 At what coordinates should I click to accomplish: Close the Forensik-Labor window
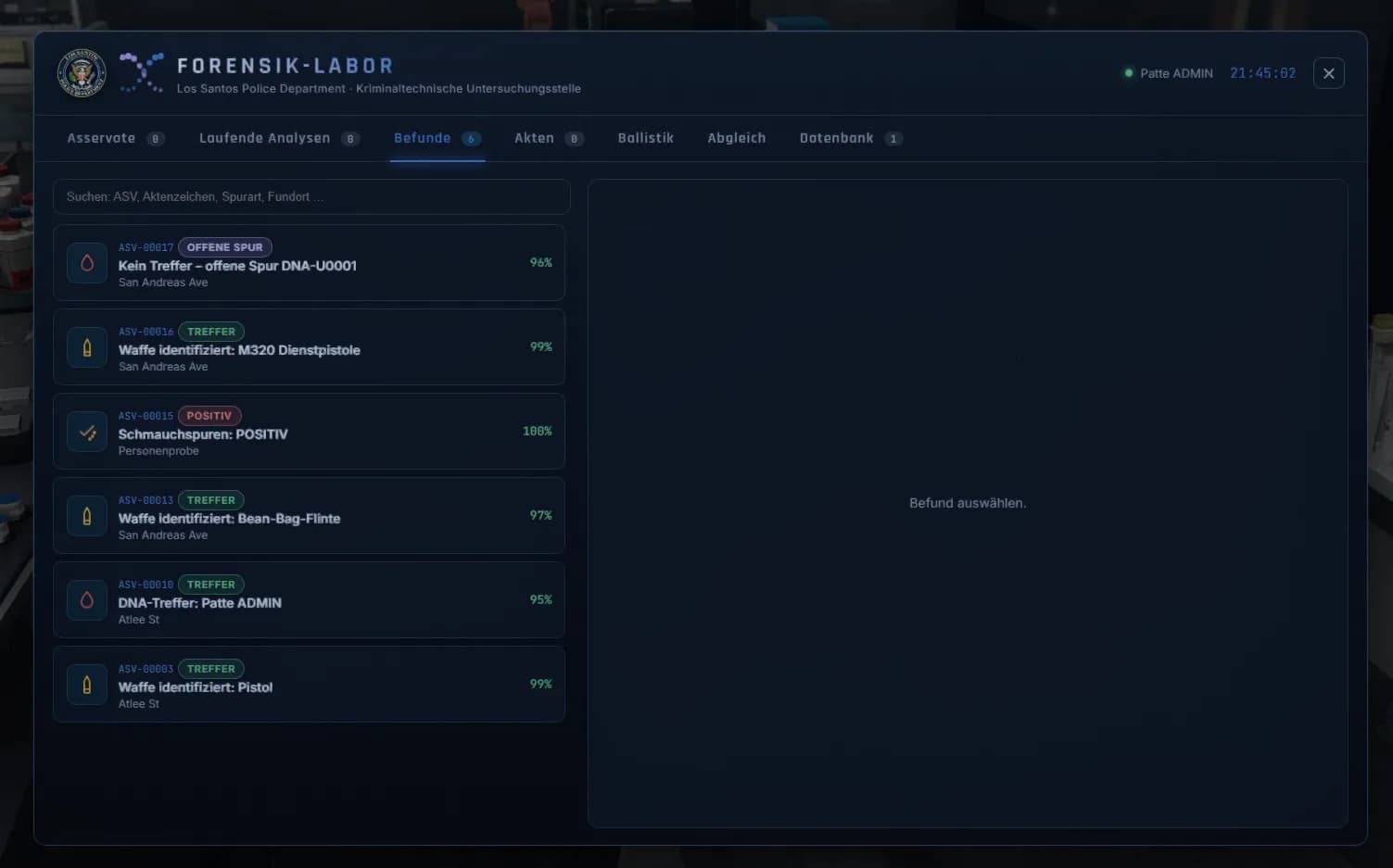(x=1329, y=73)
